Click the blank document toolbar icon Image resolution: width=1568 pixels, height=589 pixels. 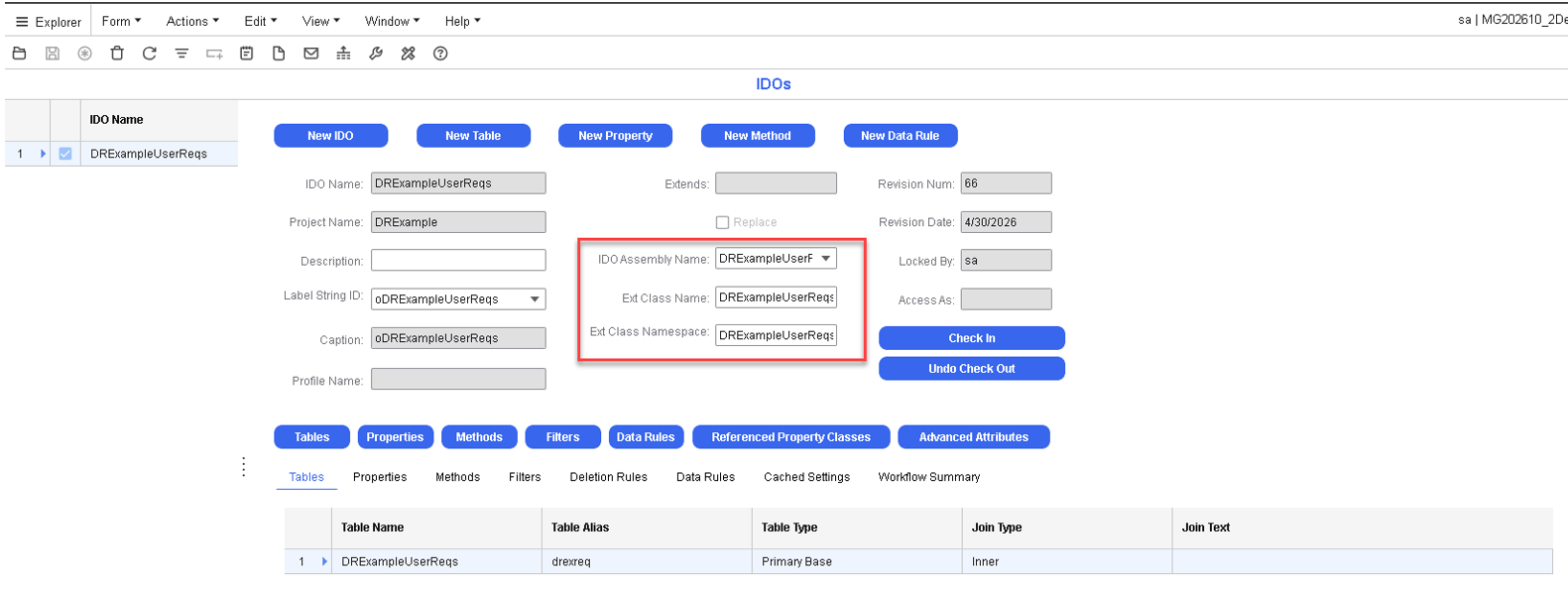[x=279, y=54]
